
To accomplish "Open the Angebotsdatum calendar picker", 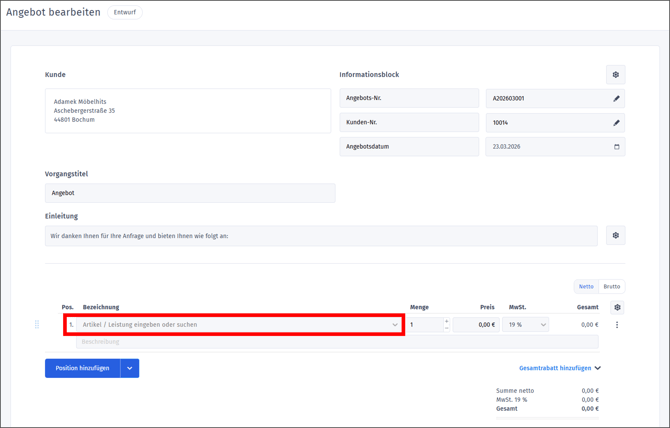I will [x=616, y=147].
